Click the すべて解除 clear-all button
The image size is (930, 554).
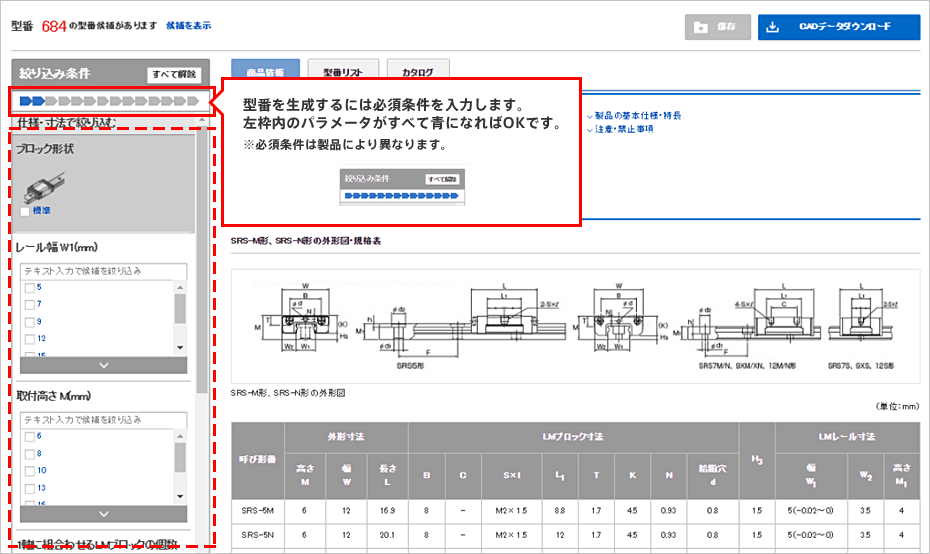174,74
